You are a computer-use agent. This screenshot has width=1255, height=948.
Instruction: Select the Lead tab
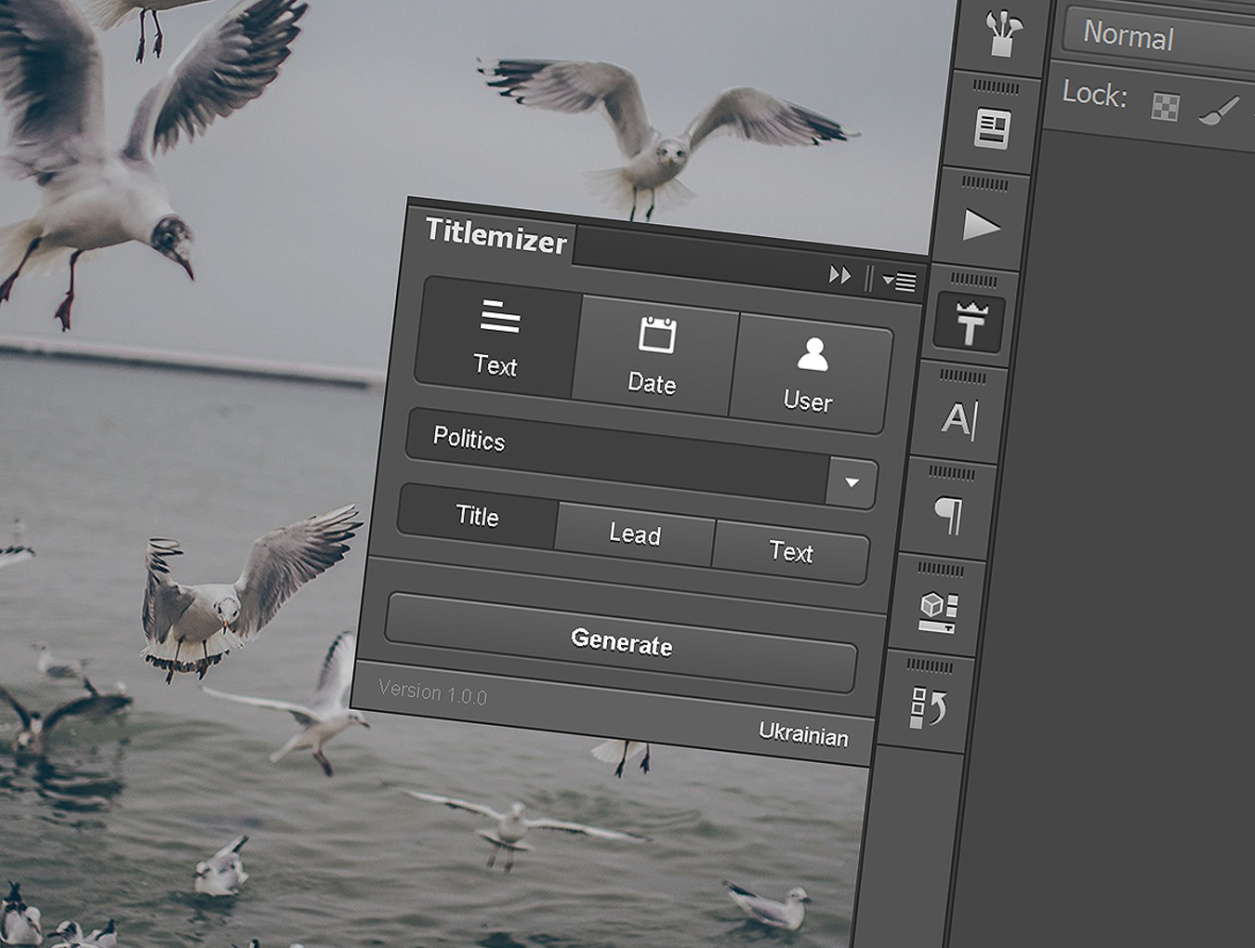635,534
